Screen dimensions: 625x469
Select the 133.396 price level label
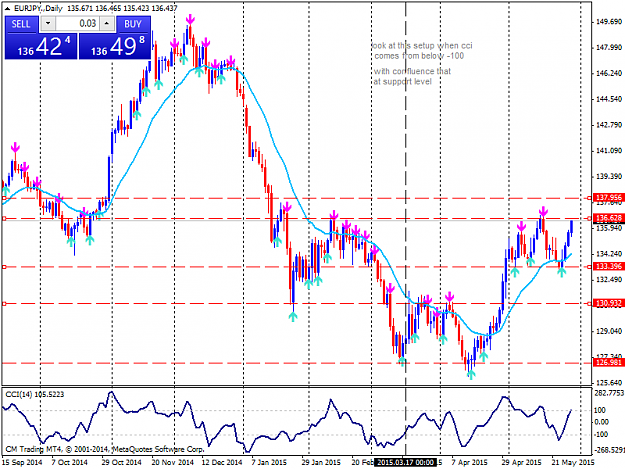click(609, 266)
